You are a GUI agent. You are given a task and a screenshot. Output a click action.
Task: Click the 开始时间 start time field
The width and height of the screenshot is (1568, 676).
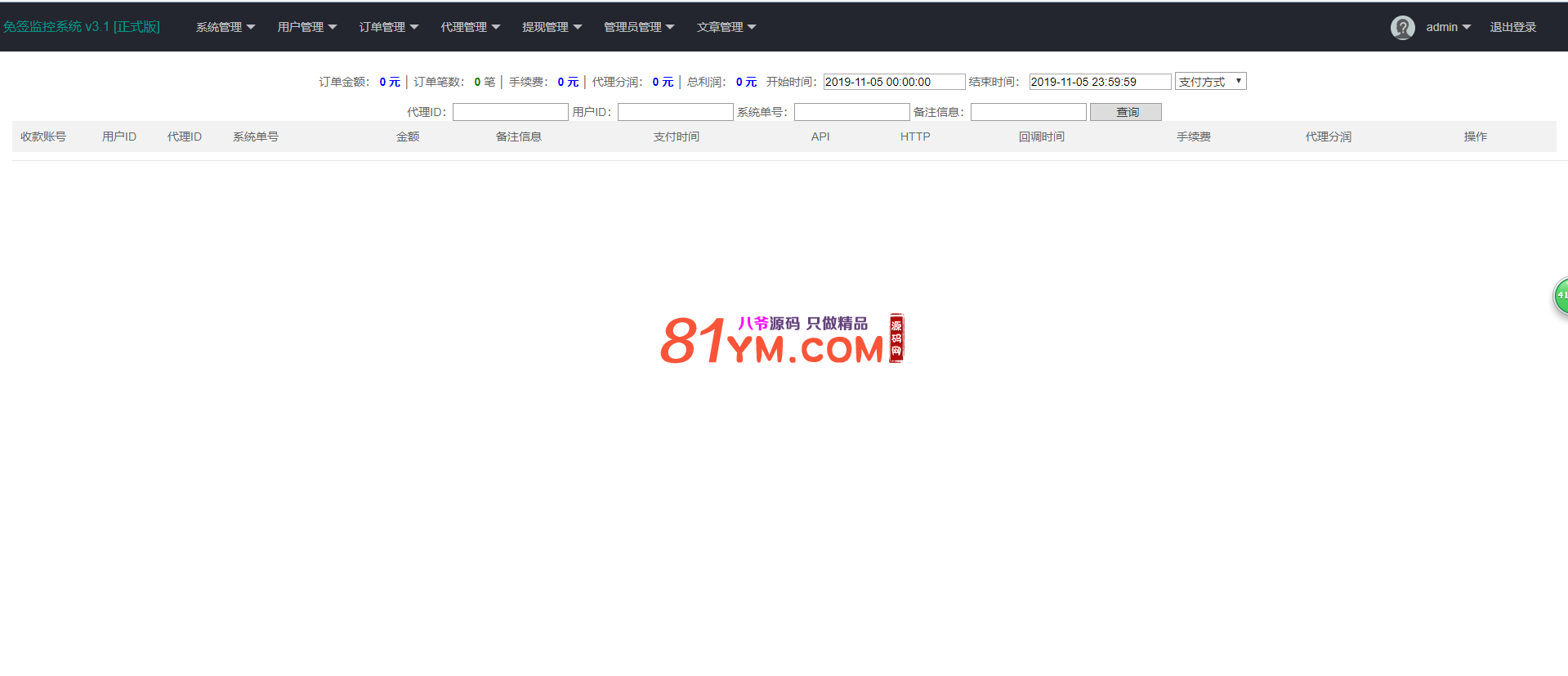click(894, 82)
